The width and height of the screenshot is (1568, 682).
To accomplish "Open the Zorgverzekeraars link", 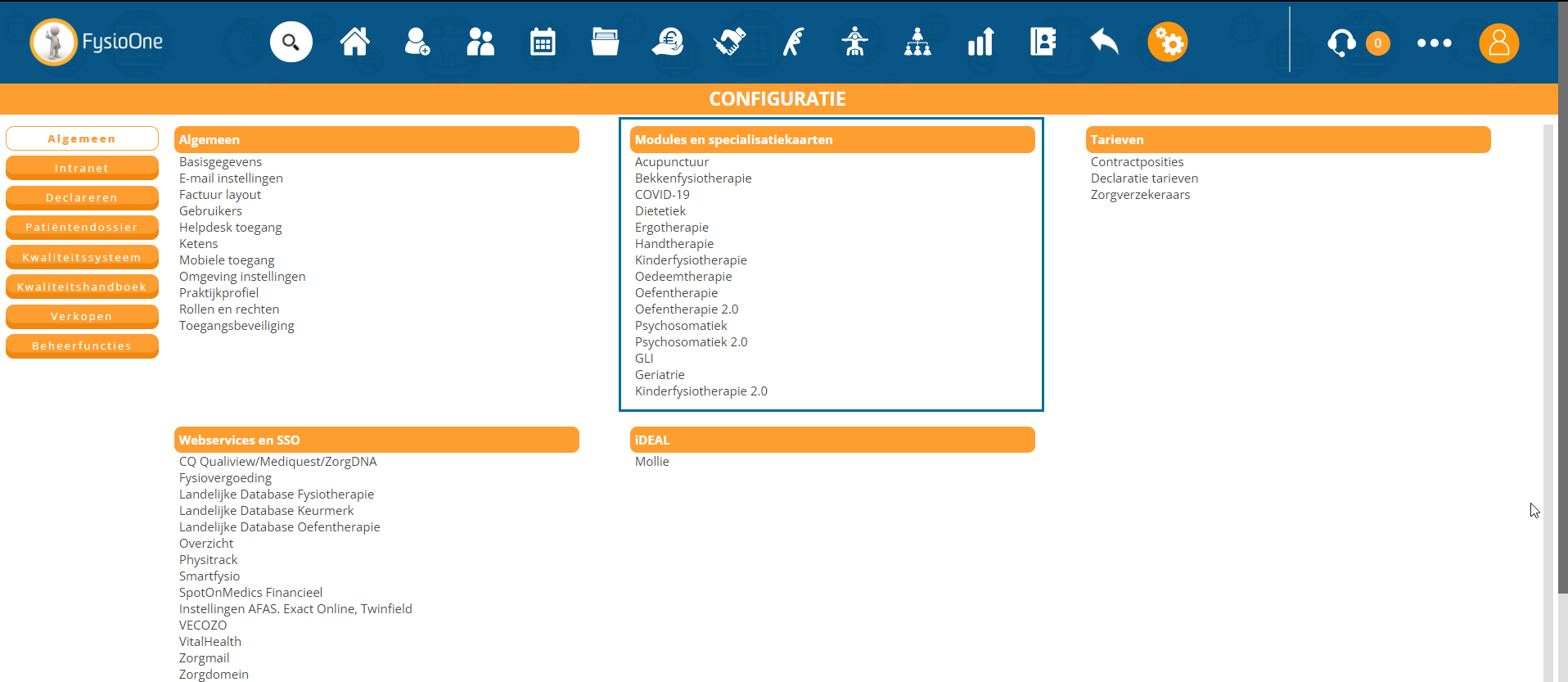I will coord(1140,195).
